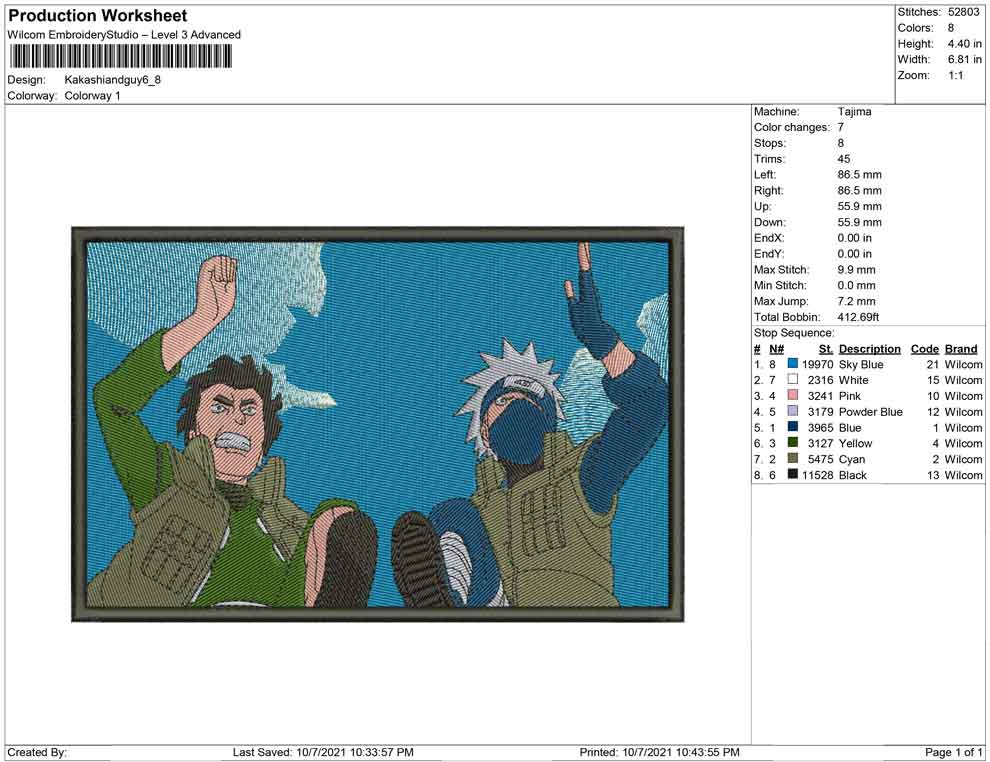Viewport: 990px width, 762px height.
Task: Click the White thread color swatch
Action: [793, 380]
